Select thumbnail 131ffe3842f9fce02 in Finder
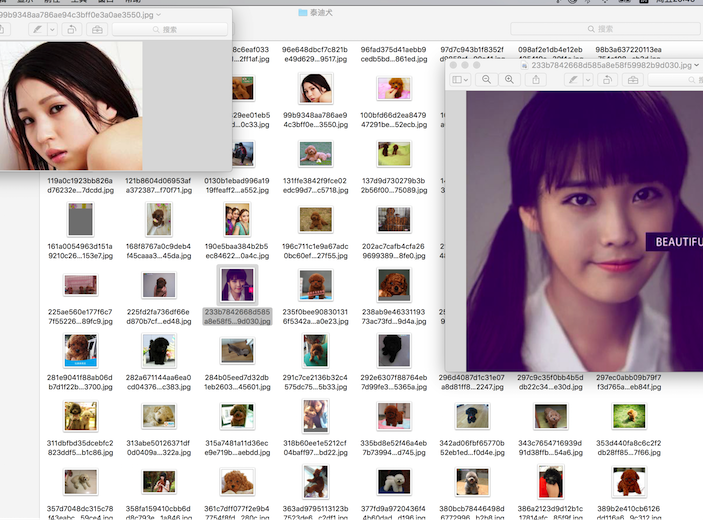Screen dimensions: 703x520 [x=316, y=154]
